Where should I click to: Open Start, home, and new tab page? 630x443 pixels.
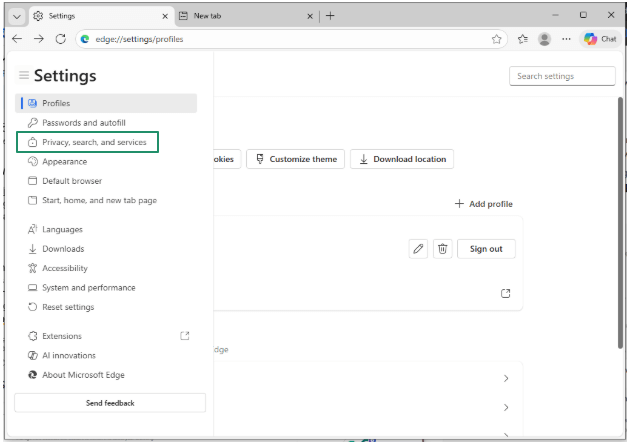click(106, 200)
